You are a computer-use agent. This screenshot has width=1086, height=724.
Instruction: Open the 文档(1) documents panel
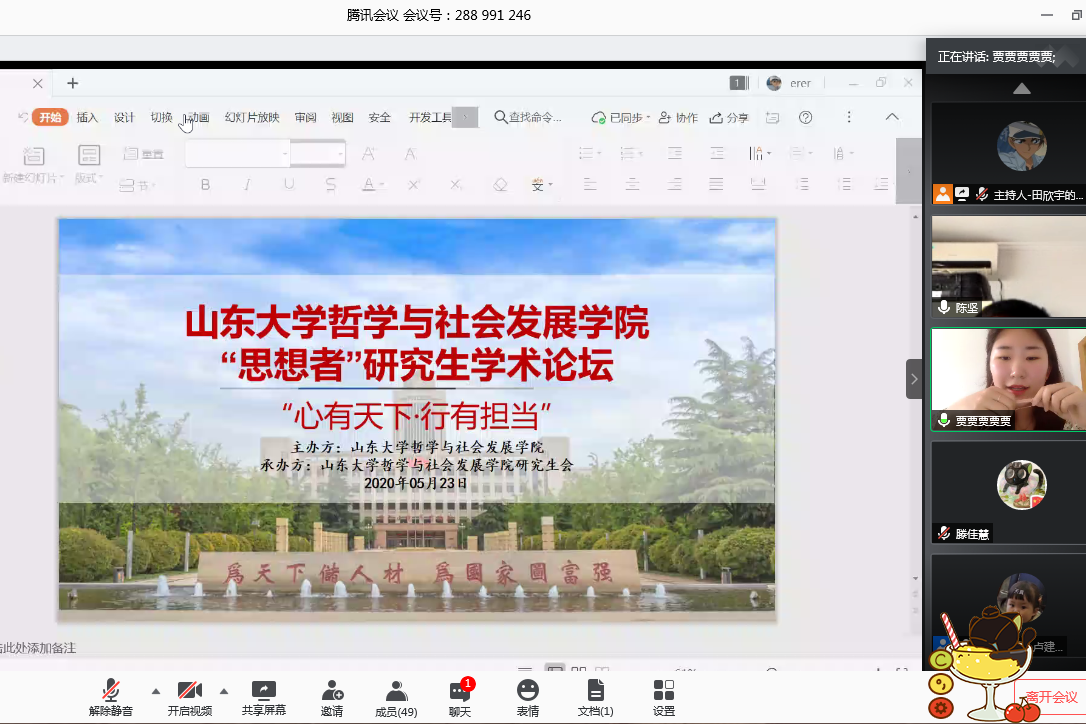click(595, 698)
